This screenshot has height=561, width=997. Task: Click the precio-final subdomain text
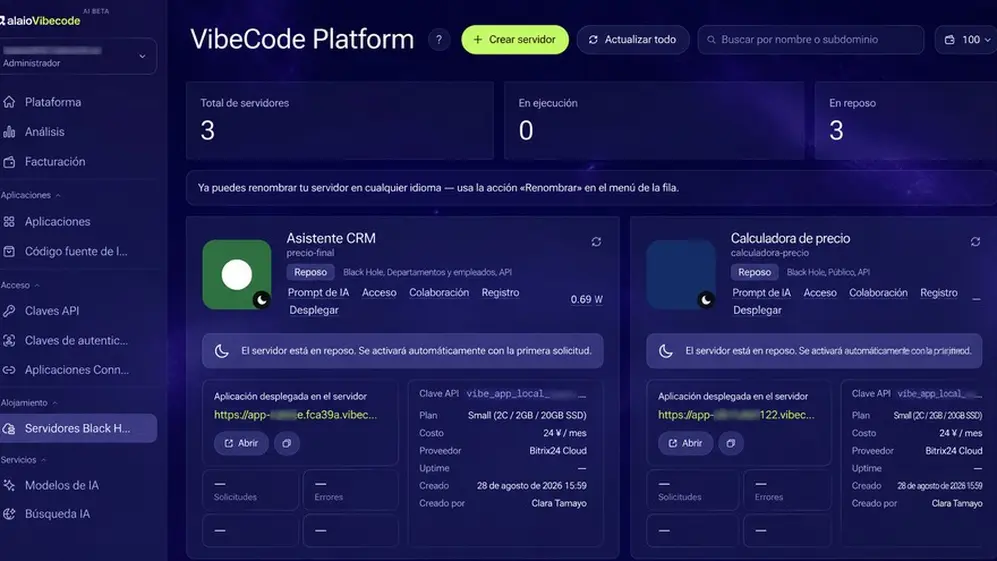pos(310,253)
